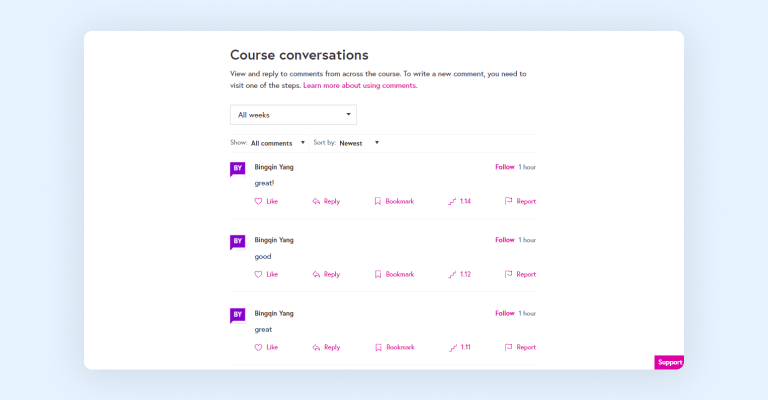Screen dimensions: 768x400
Task: Follow Bingqin Yang on the "great!" comment
Action: coord(504,167)
